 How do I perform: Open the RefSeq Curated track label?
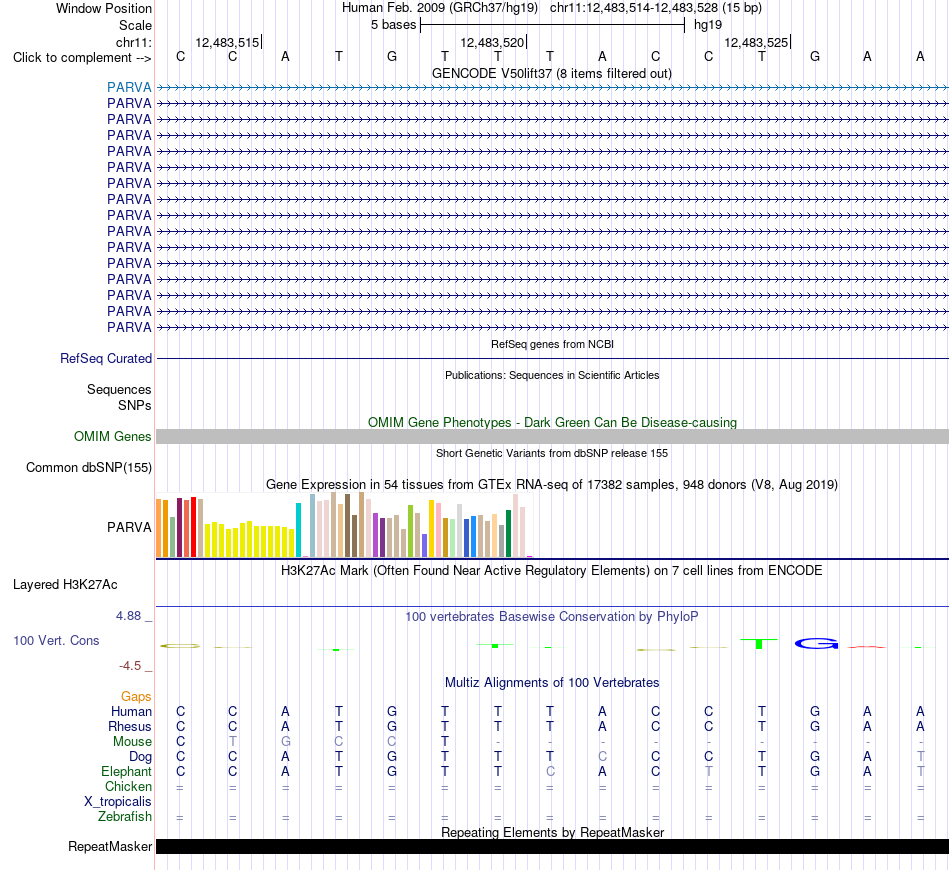point(106,359)
